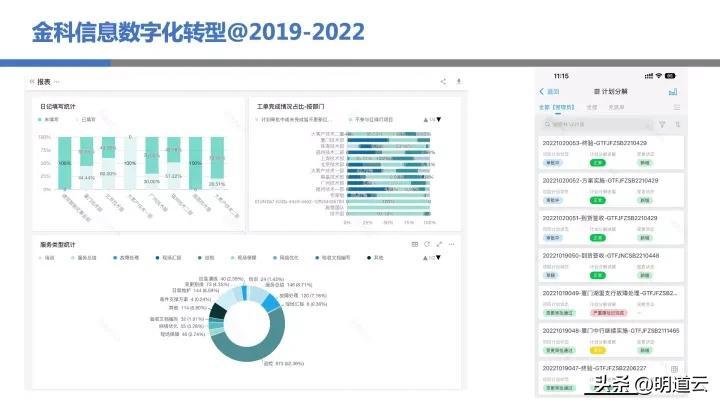Toggle the 其他 legend item in 服务类型统计
The image size is (720, 405).
pos(376,257)
